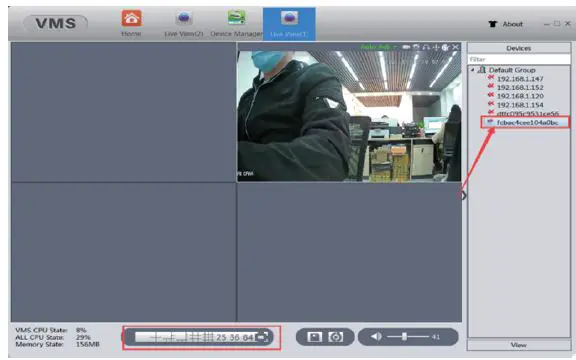Click the save view floppy icon
Screen dimensions: 576x360
[314, 337]
